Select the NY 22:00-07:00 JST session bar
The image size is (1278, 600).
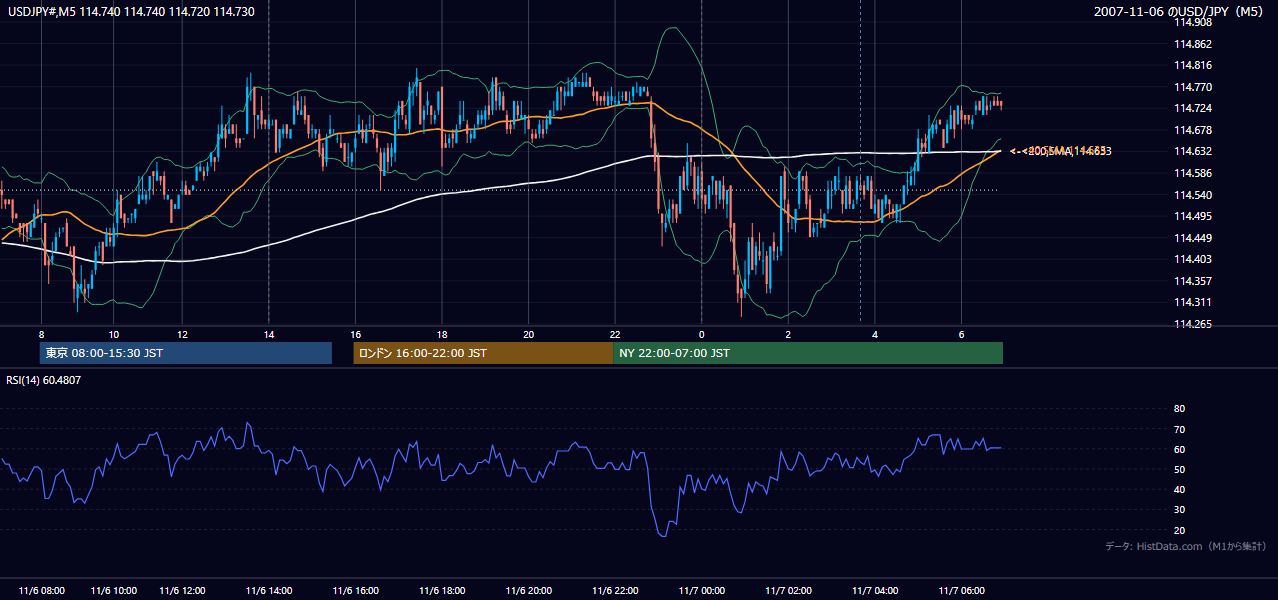(808, 353)
